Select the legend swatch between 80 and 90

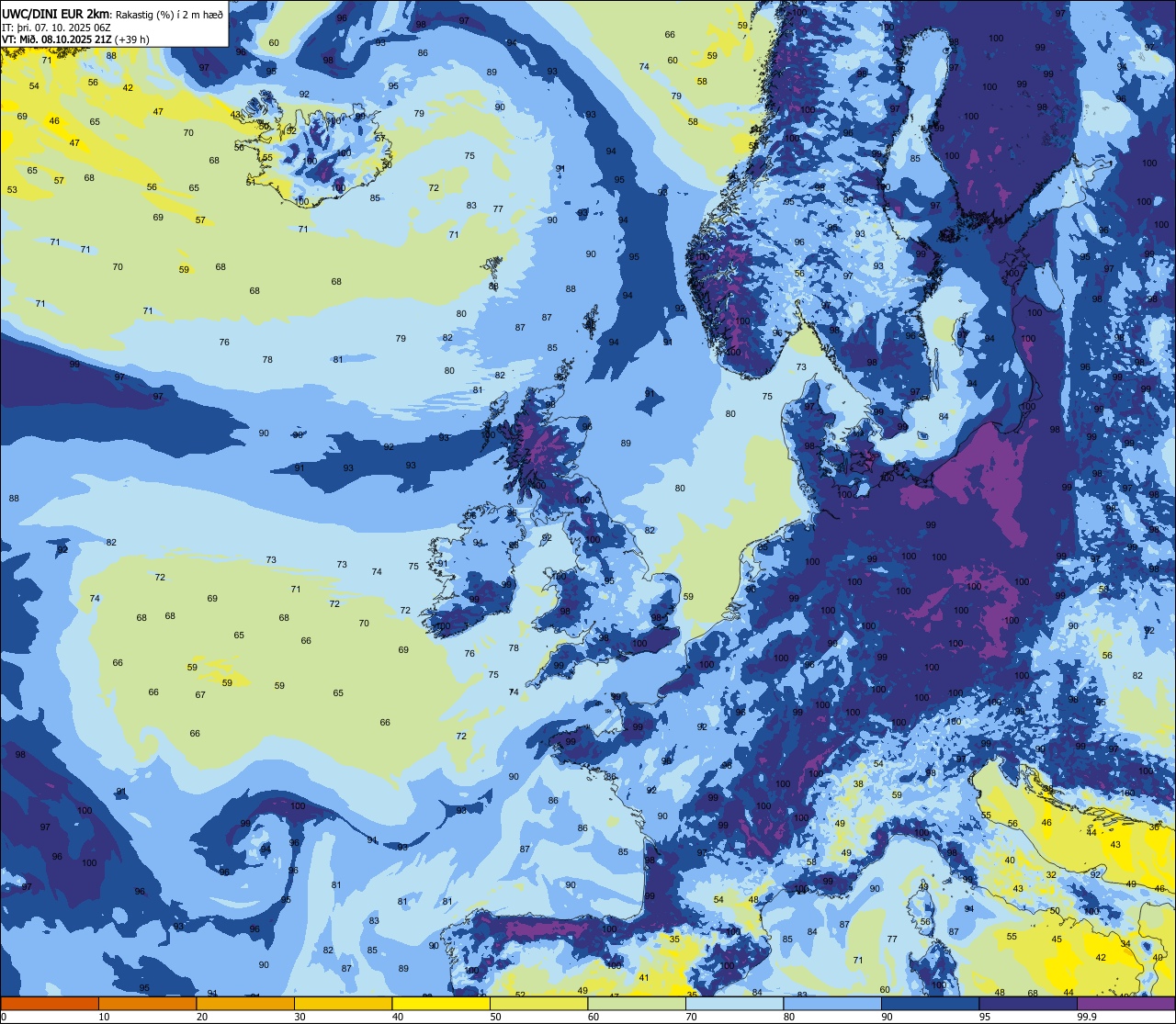(832, 1003)
